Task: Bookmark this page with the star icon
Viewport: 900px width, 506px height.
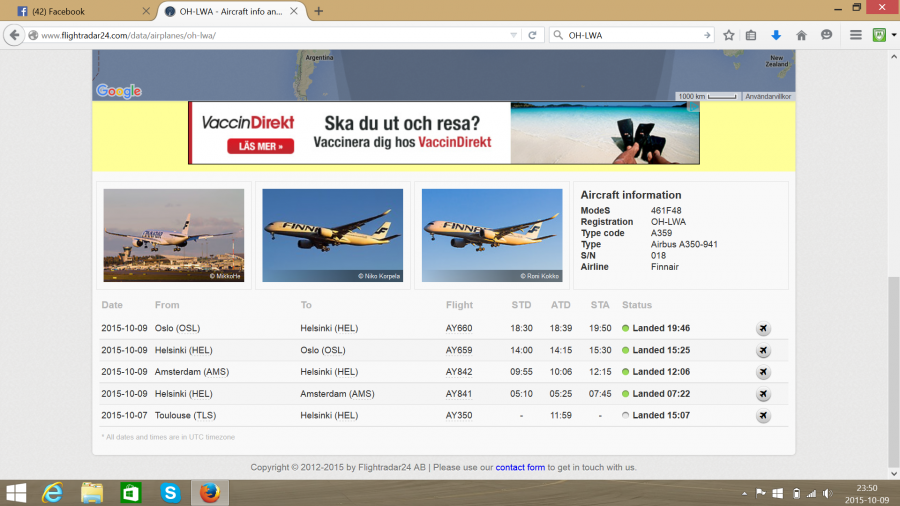Action: pos(729,35)
